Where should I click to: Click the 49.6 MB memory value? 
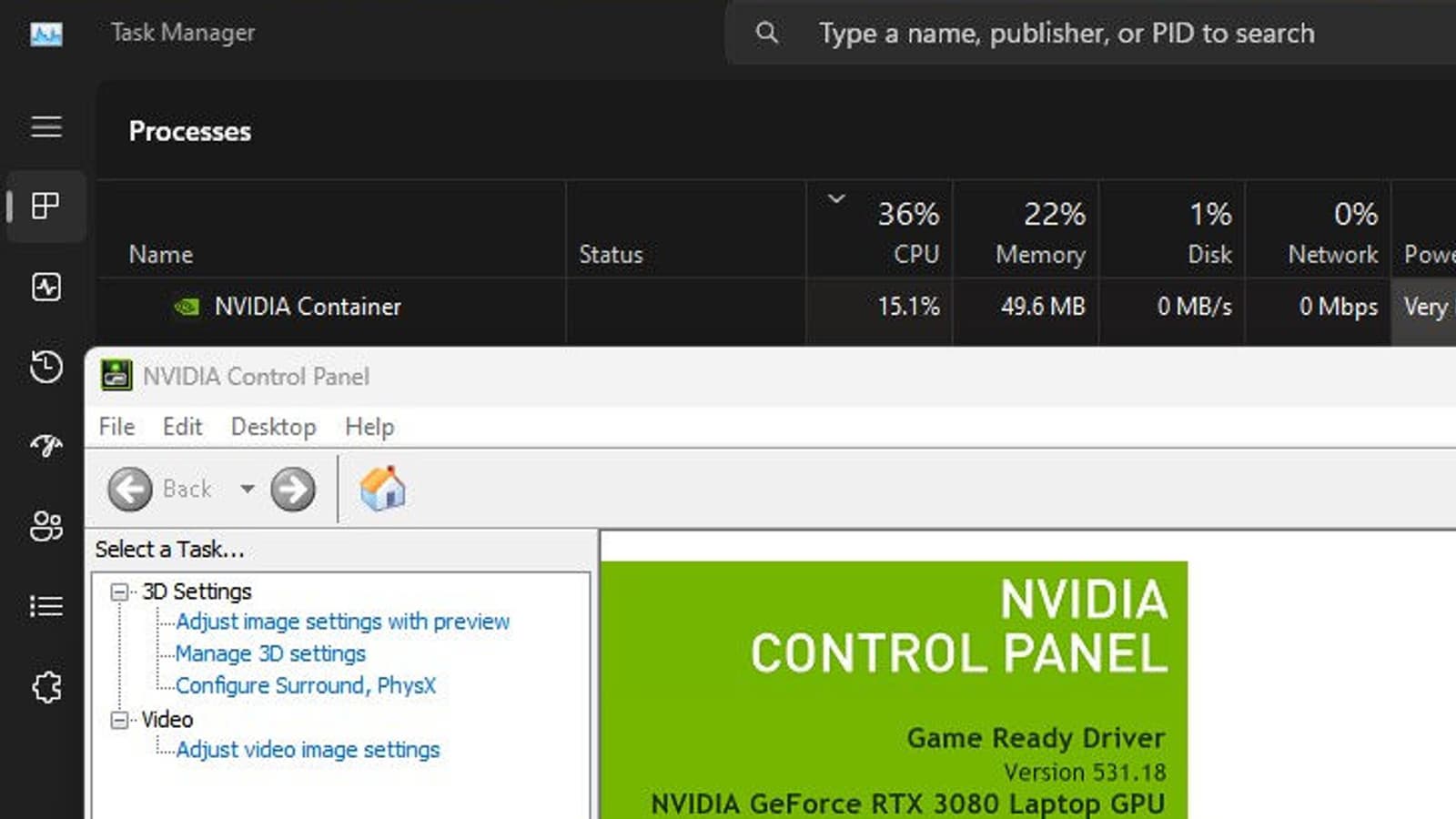coord(1043,307)
